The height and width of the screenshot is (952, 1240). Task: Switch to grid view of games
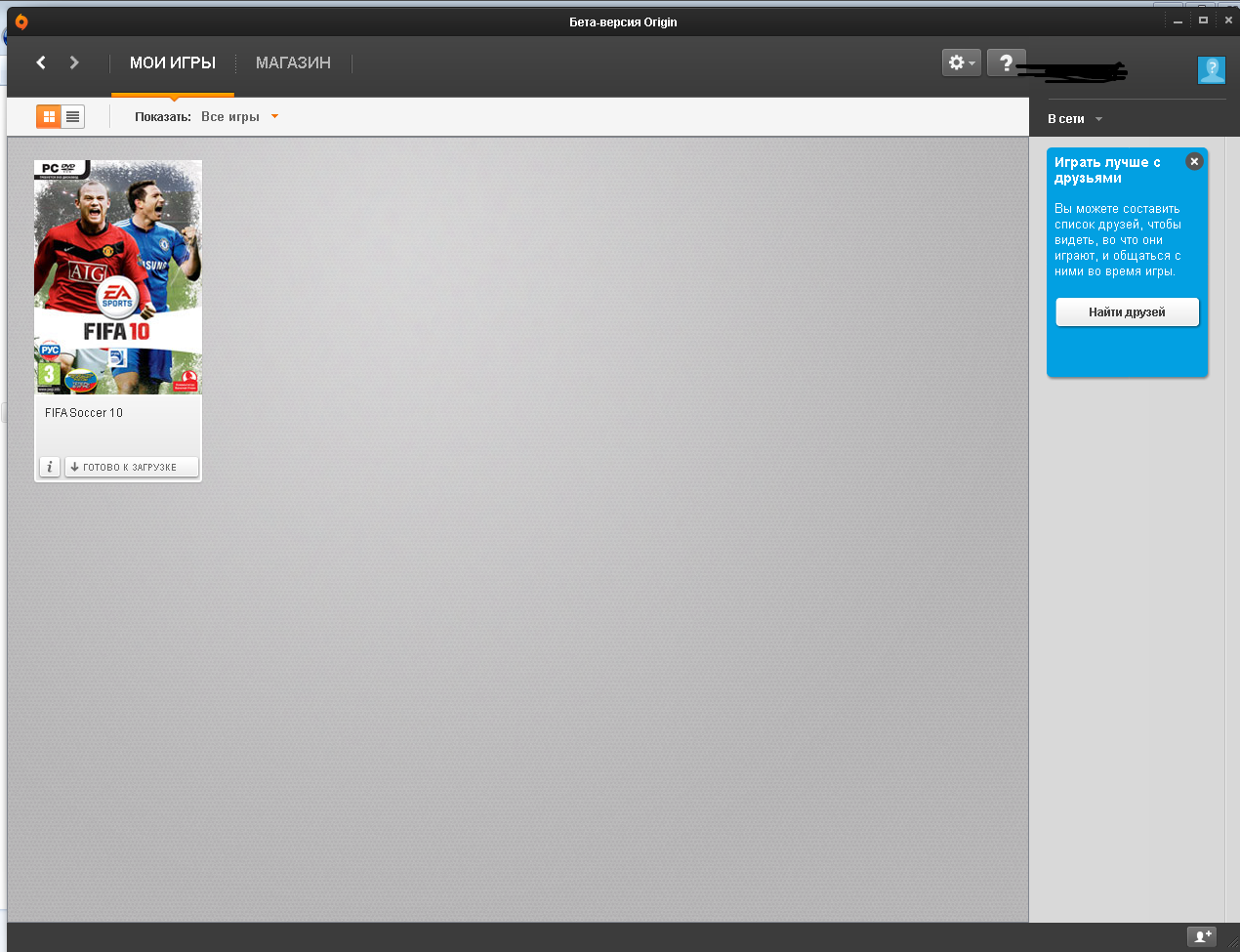pos(49,116)
